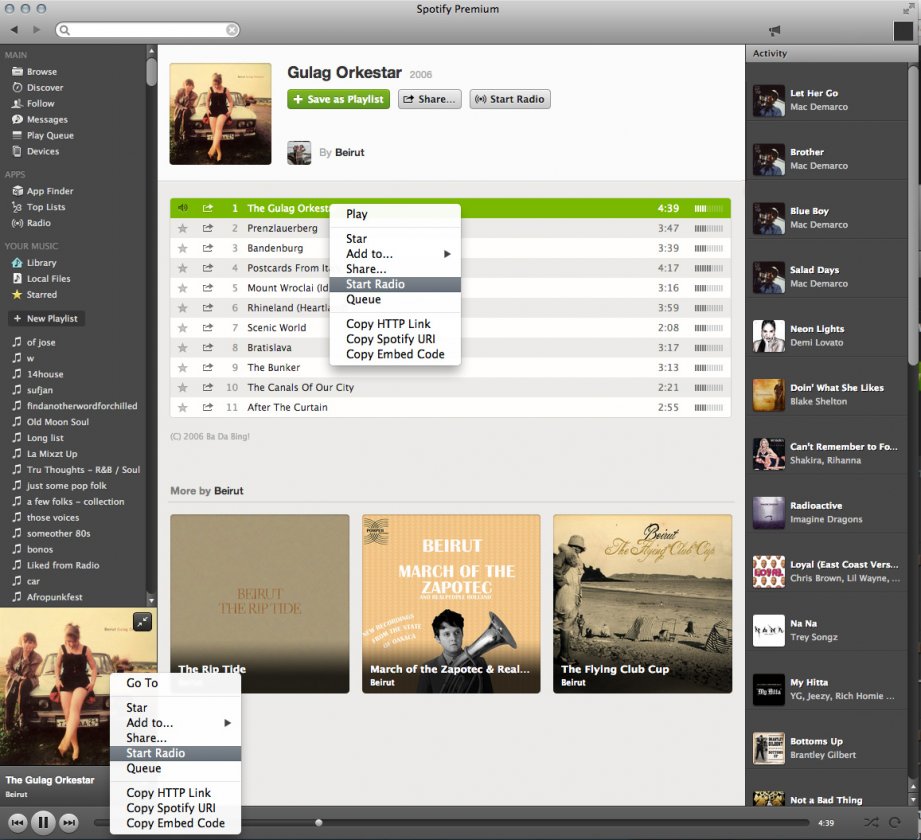Click share icon for Prenzlauerberg track
This screenshot has width=921, height=840.
point(207,228)
